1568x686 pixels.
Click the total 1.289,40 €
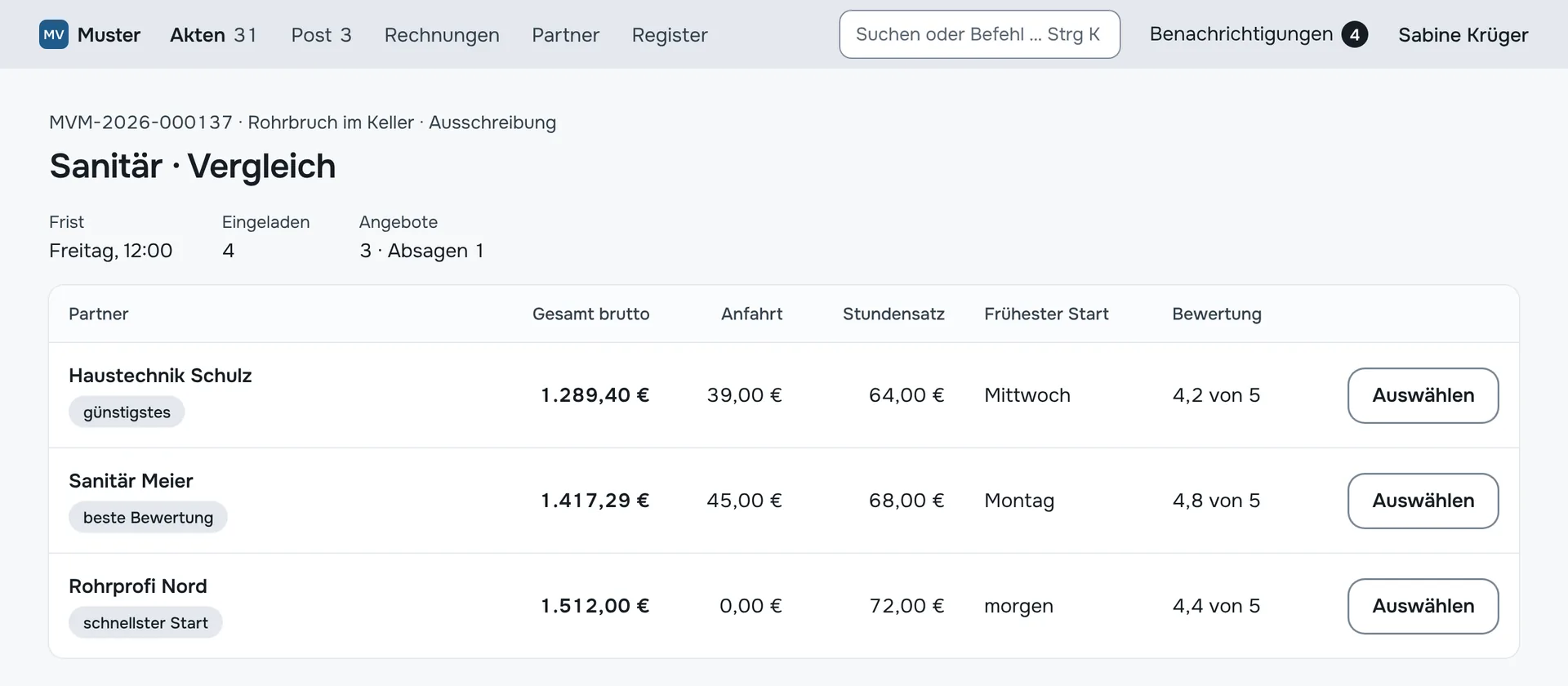(595, 395)
